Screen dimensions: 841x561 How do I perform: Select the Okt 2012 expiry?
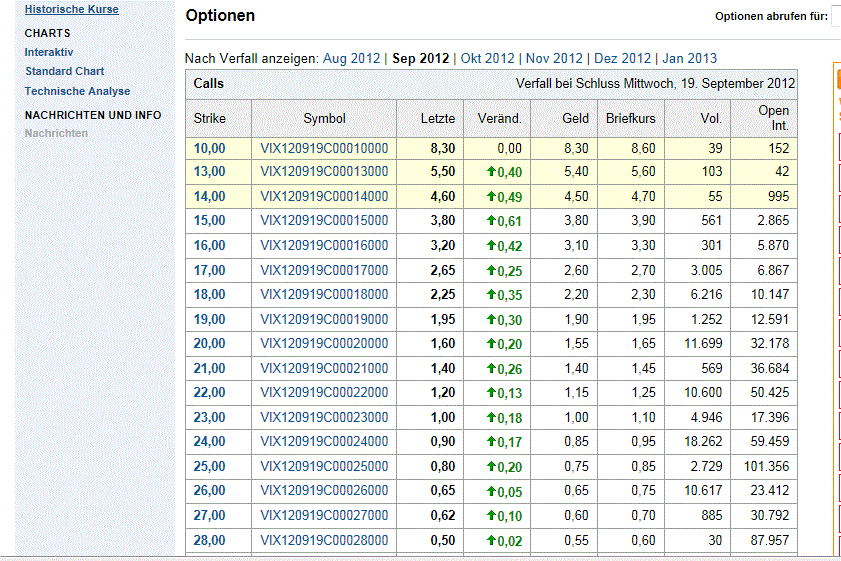tap(487, 58)
